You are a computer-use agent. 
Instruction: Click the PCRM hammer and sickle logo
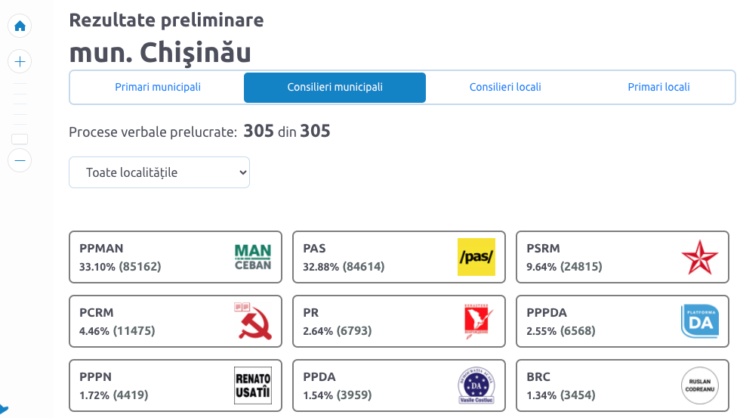252,321
